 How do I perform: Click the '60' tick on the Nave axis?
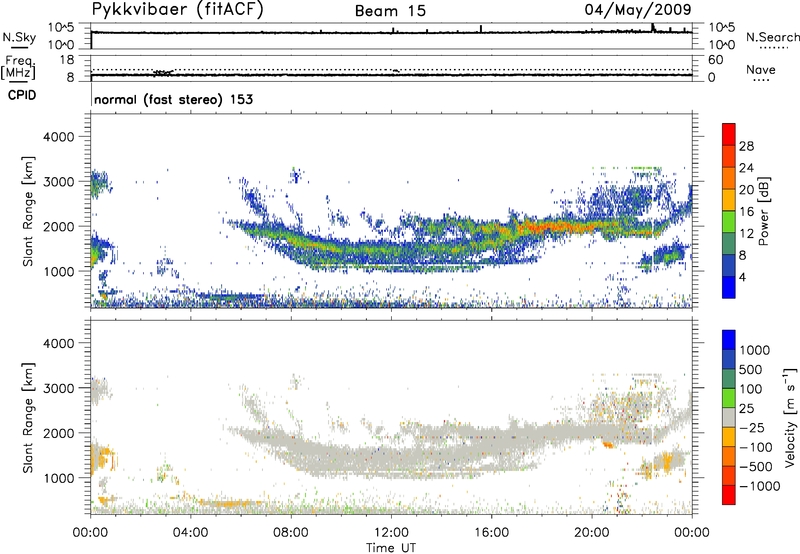click(x=715, y=60)
